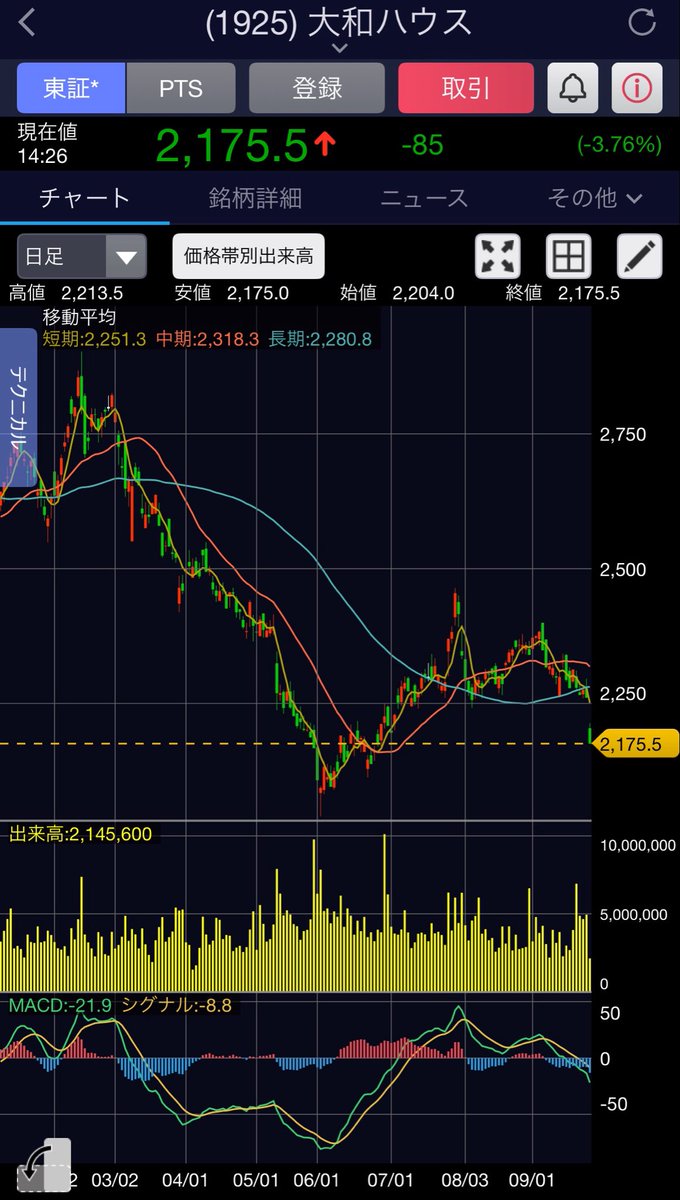
Task: Tap the 2,500 price axis label
Action: point(623,569)
